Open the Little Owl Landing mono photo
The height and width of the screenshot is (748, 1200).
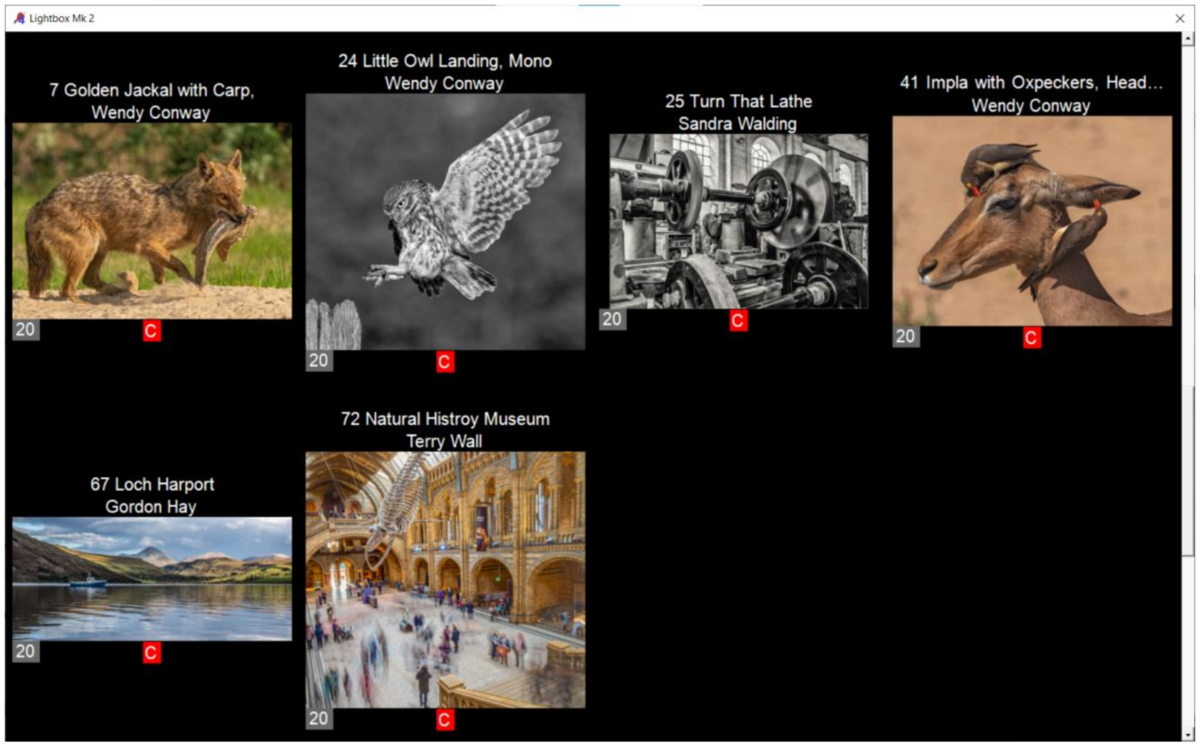(445, 222)
